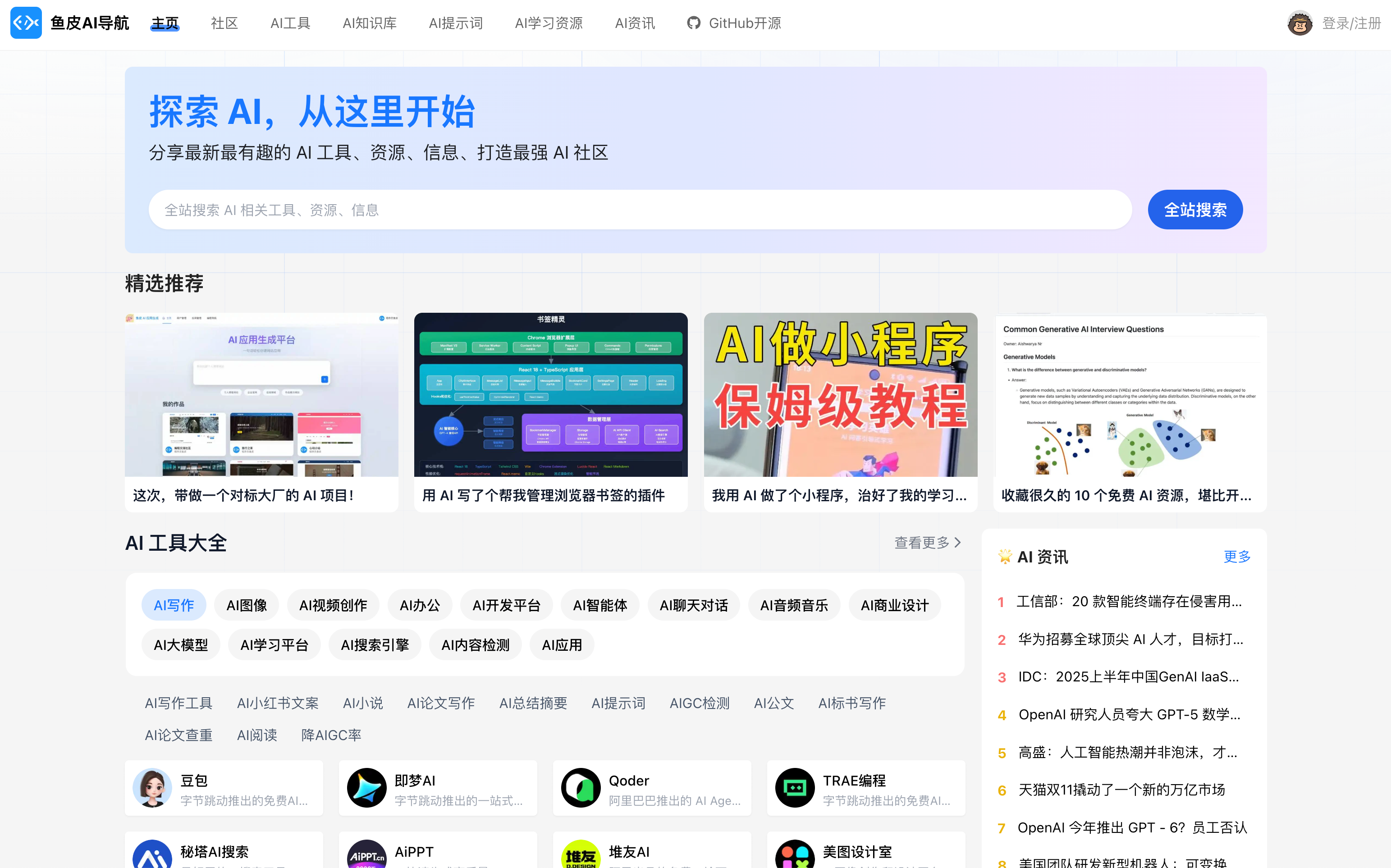The width and height of the screenshot is (1391, 868).
Task: Select the AI视频创作 category chip
Action: pyautogui.click(x=333, y=605)
